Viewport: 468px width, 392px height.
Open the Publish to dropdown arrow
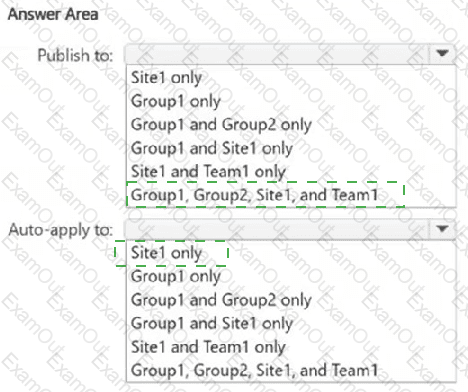(x=442, y=54)
